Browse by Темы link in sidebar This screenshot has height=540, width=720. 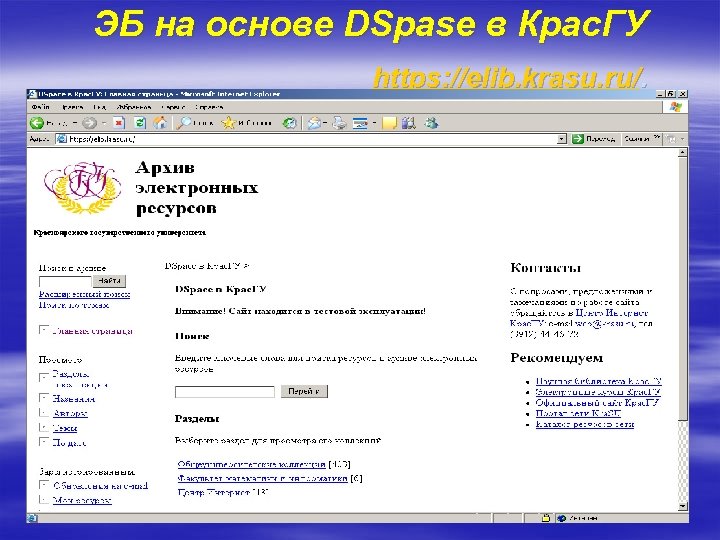point(65,428)
